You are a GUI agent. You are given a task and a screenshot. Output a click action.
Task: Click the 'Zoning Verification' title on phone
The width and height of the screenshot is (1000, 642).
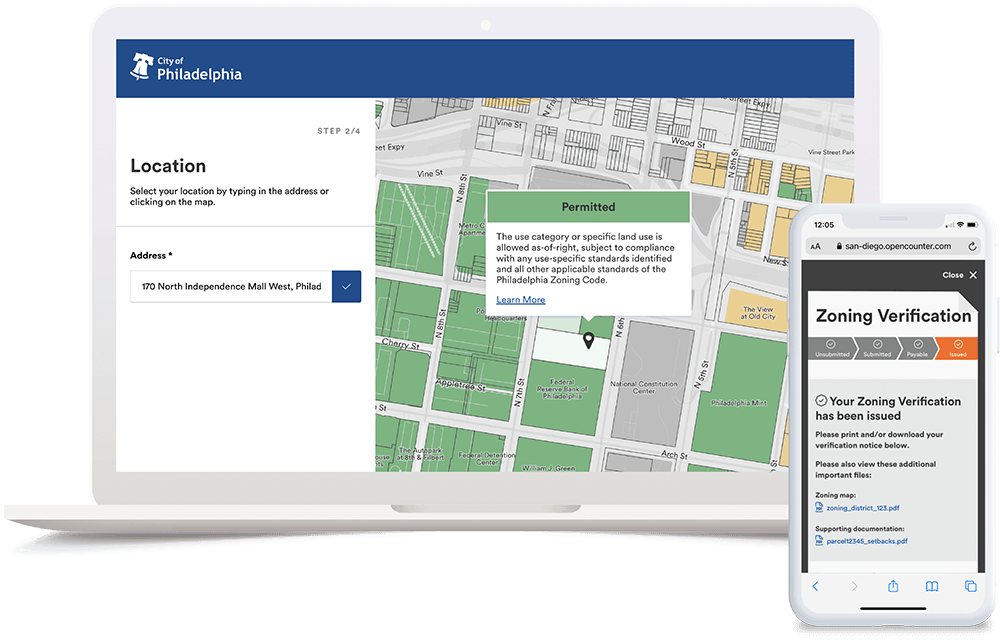click(x=893, y=316)
